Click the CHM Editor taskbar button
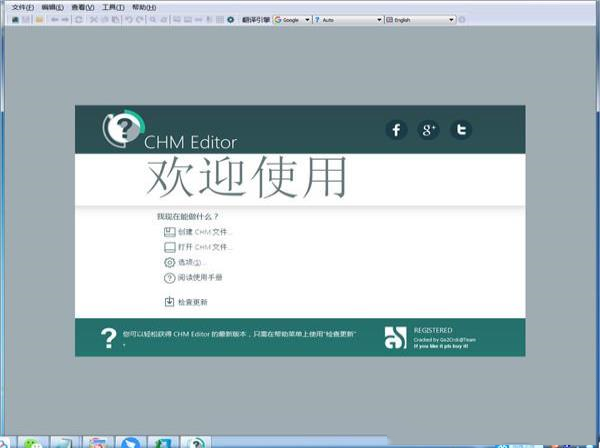 (196, 442)
